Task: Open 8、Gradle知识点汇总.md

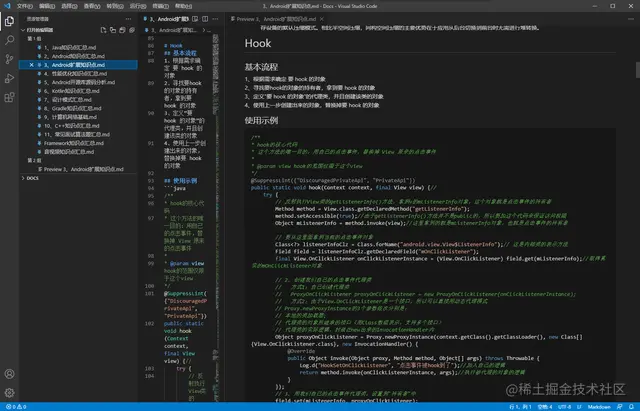Action: tap(72, 108)
